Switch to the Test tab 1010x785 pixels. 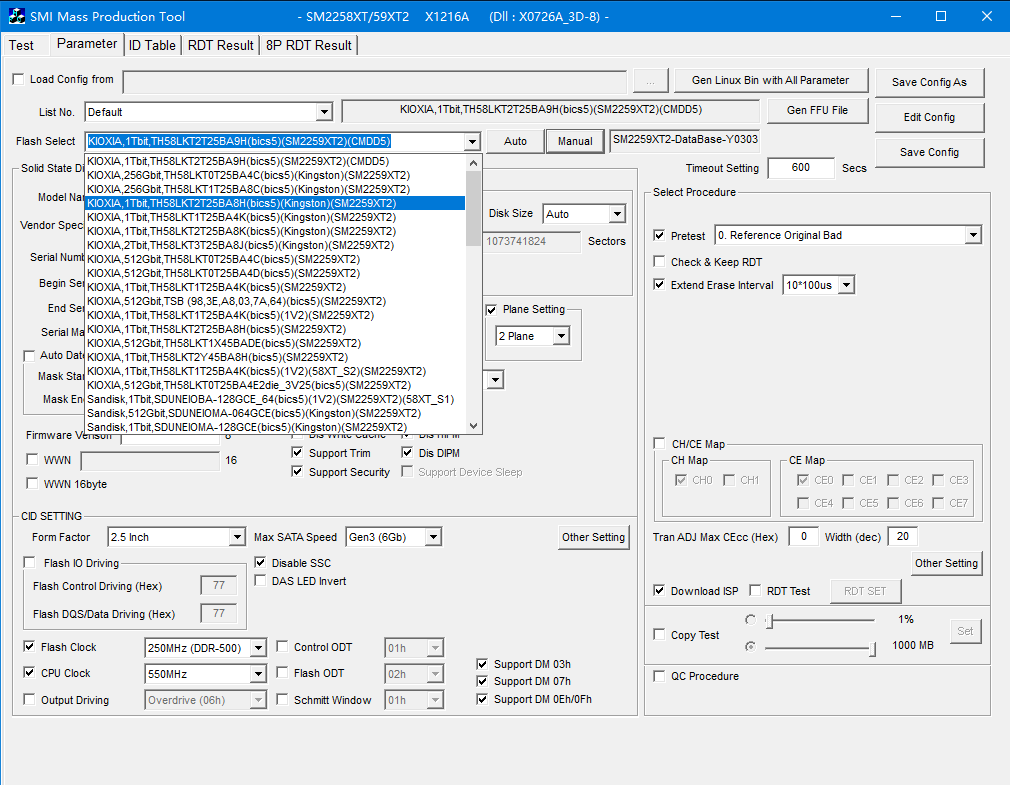(x=21, y=45)
